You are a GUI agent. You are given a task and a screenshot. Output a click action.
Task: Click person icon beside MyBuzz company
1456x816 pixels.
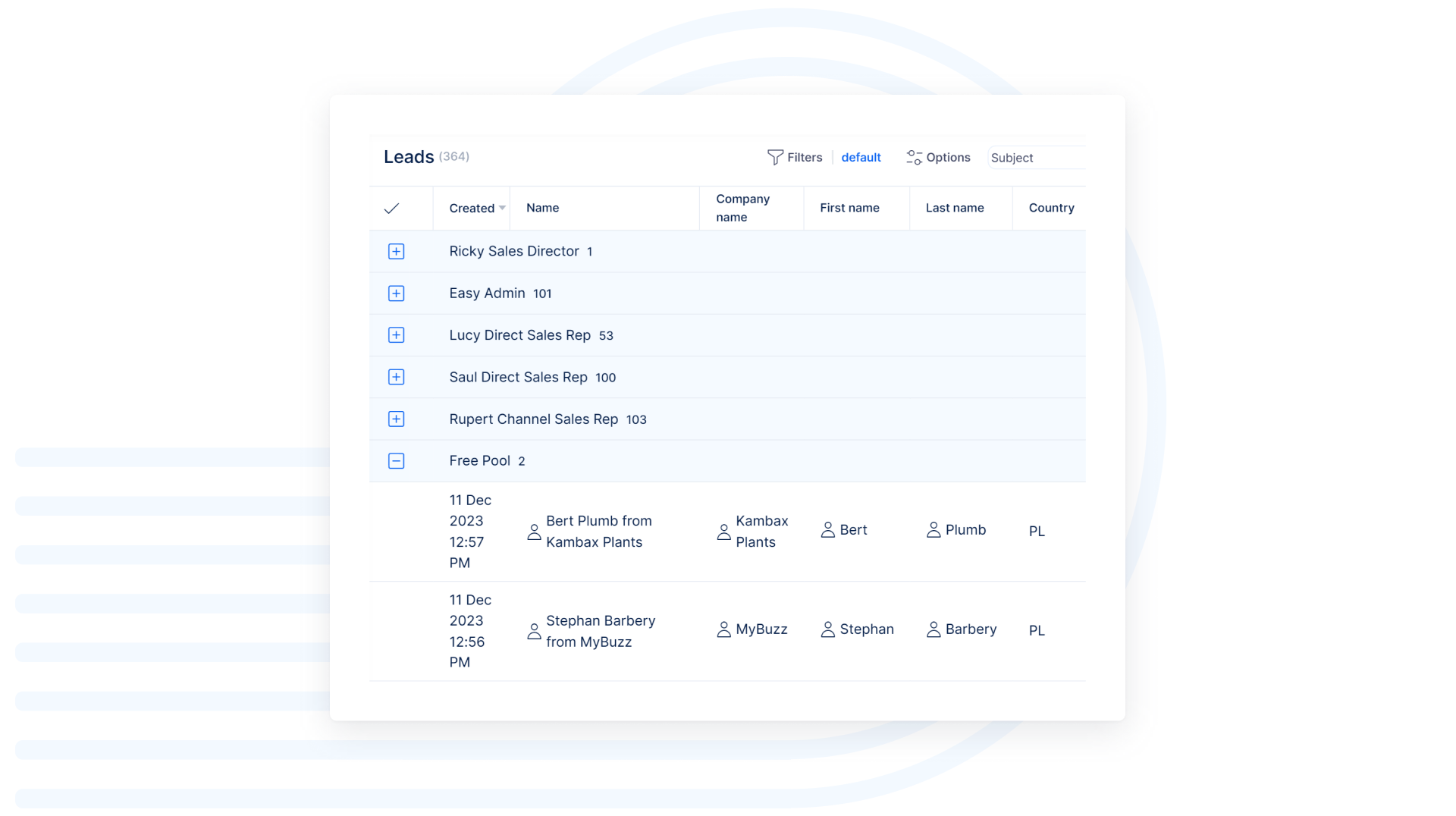(723, 629)
